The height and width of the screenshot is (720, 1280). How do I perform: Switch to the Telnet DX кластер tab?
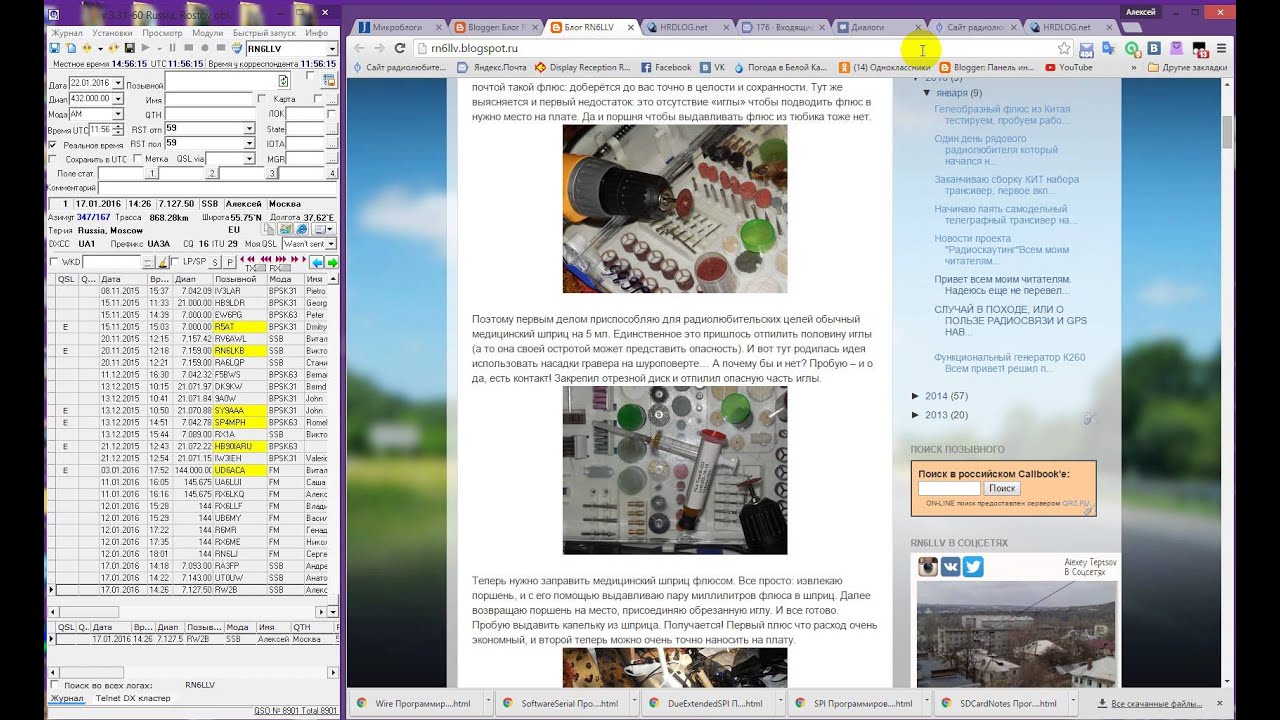point(133,699)
